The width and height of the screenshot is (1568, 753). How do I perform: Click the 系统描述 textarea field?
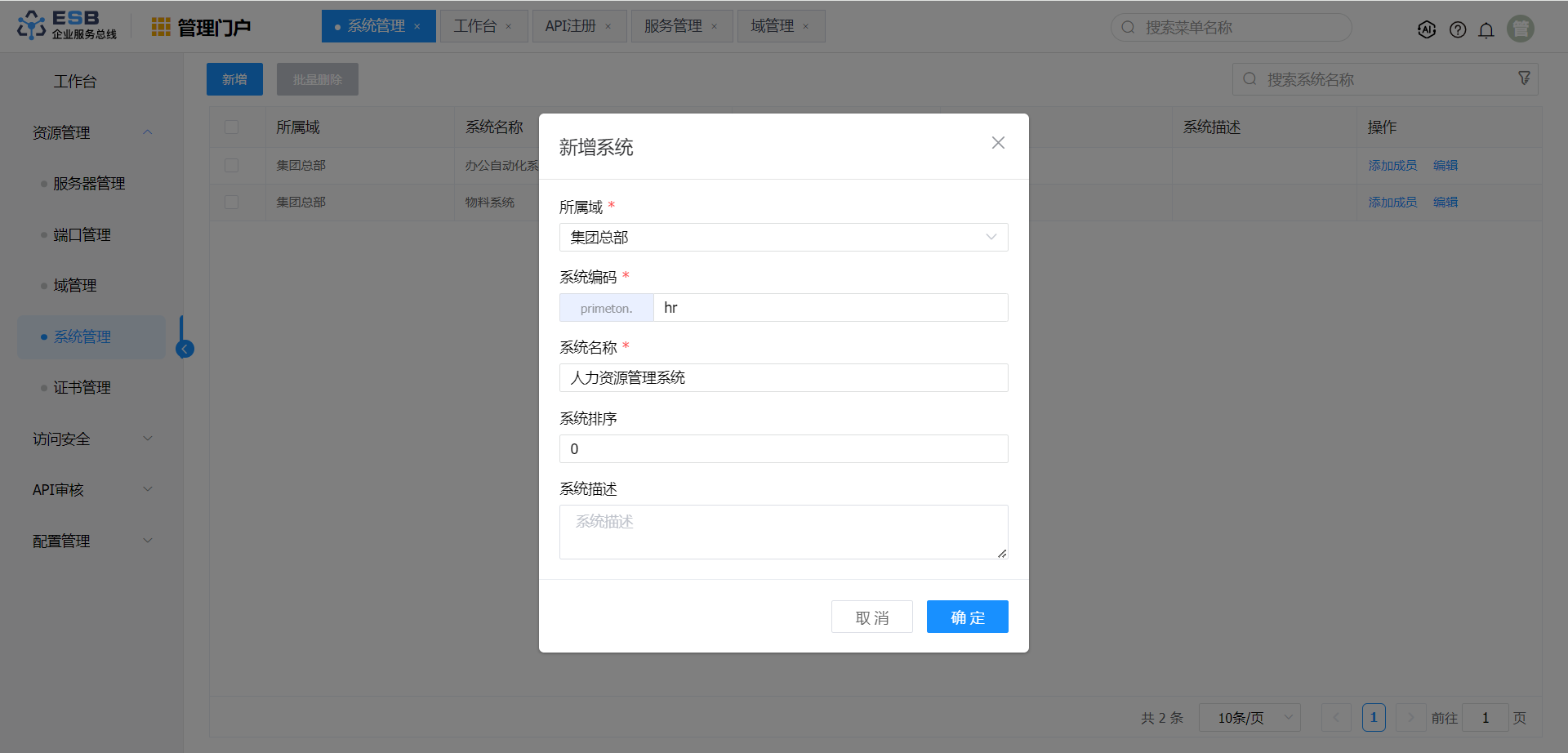pos(783,532)
